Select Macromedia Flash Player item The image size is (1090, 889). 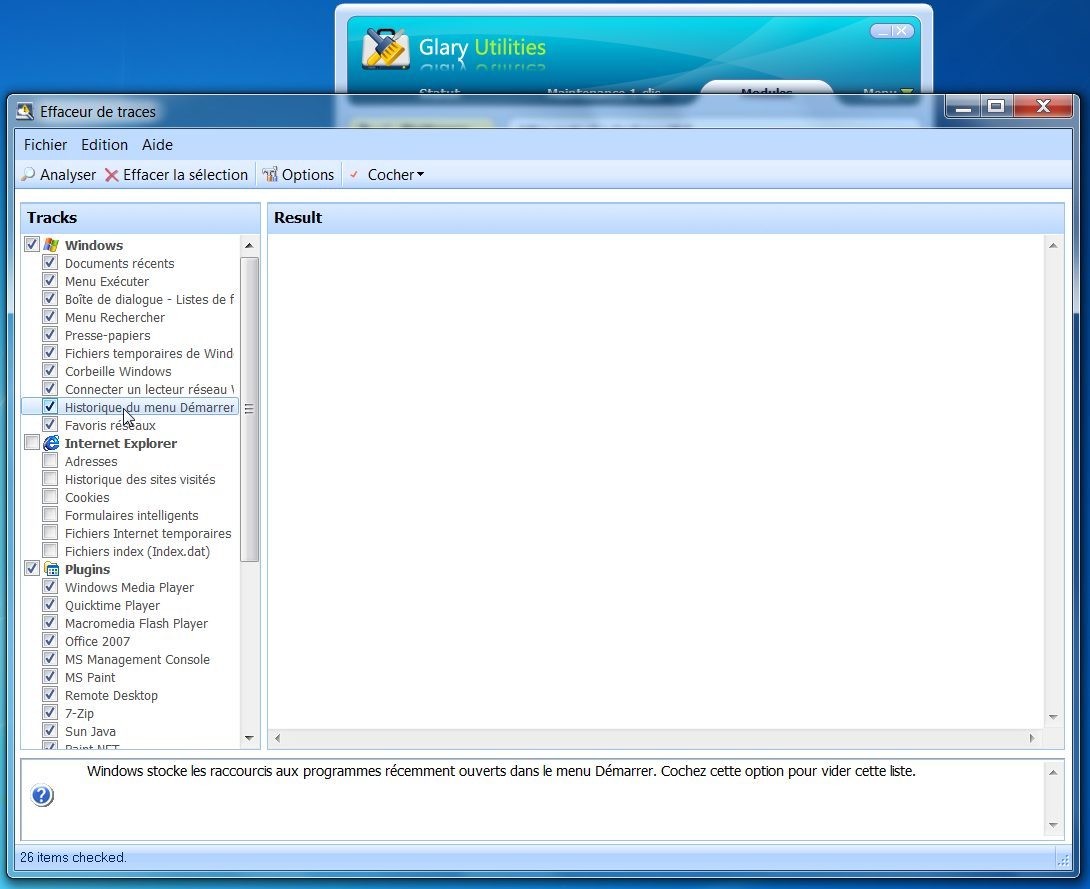136,623
